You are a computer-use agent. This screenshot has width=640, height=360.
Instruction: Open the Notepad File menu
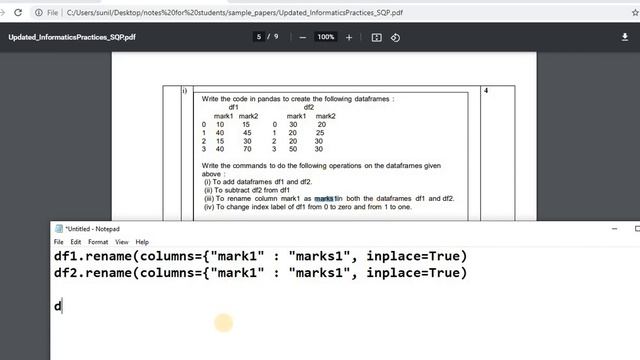click(x=58, y=242)
